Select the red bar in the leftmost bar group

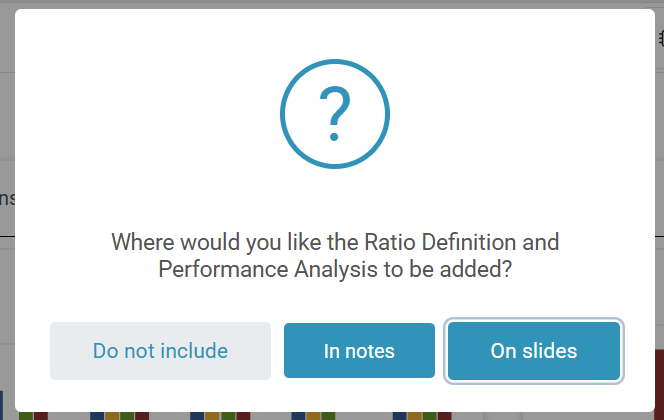click(41, 416)
